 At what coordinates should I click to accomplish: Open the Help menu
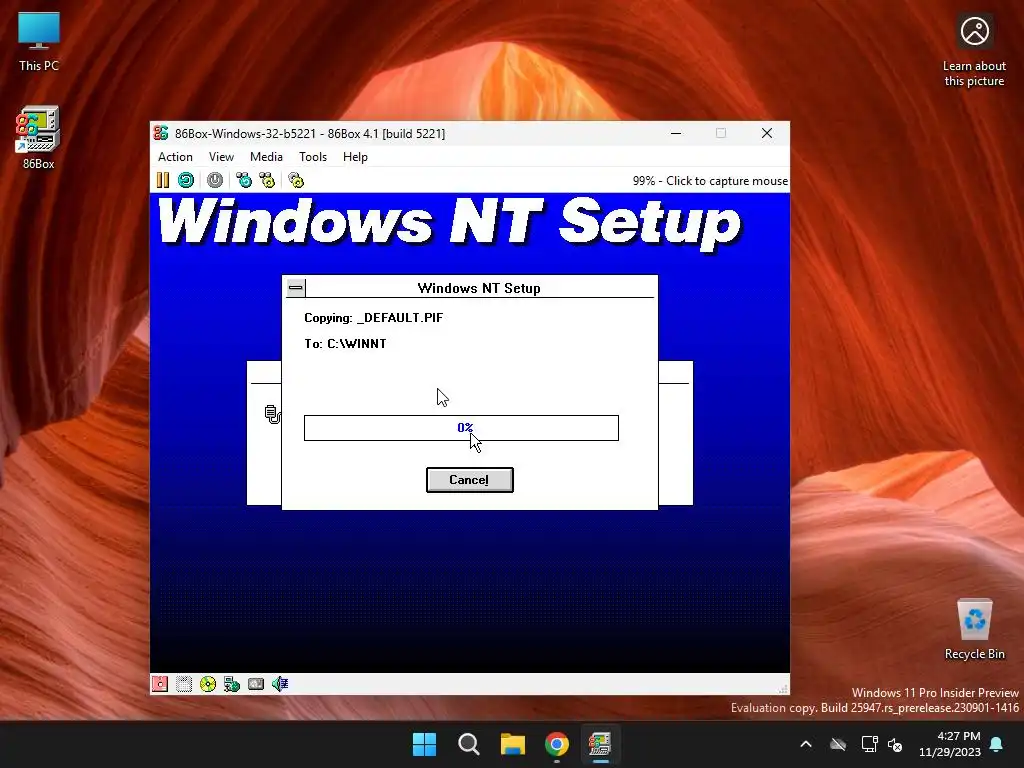coord(355,157)
